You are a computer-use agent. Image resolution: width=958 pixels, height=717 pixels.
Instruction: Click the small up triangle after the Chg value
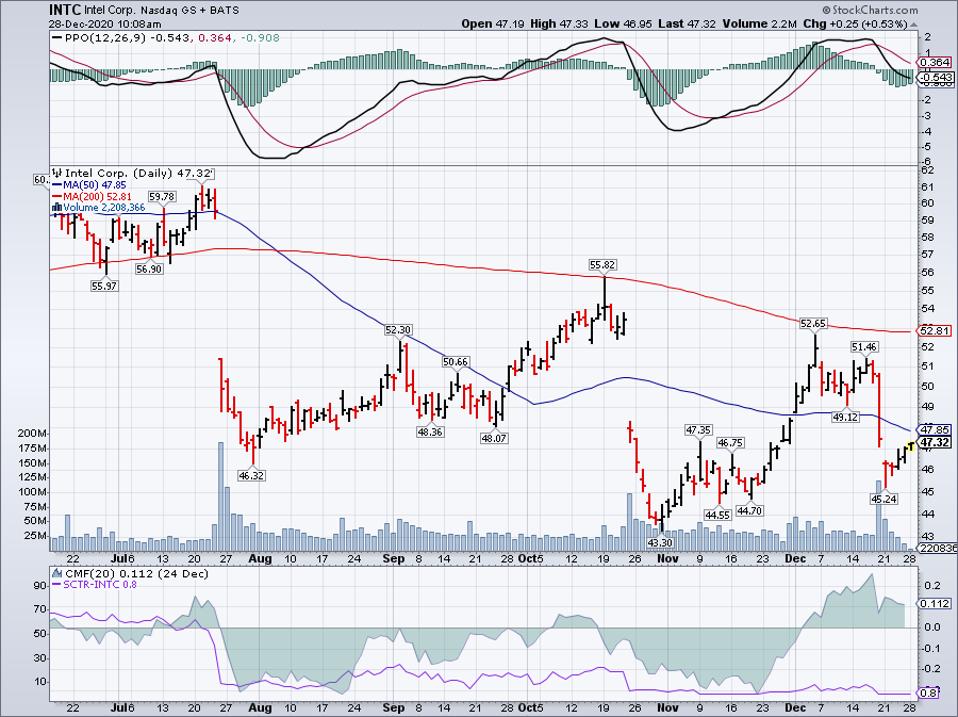[x=913, y=24]
